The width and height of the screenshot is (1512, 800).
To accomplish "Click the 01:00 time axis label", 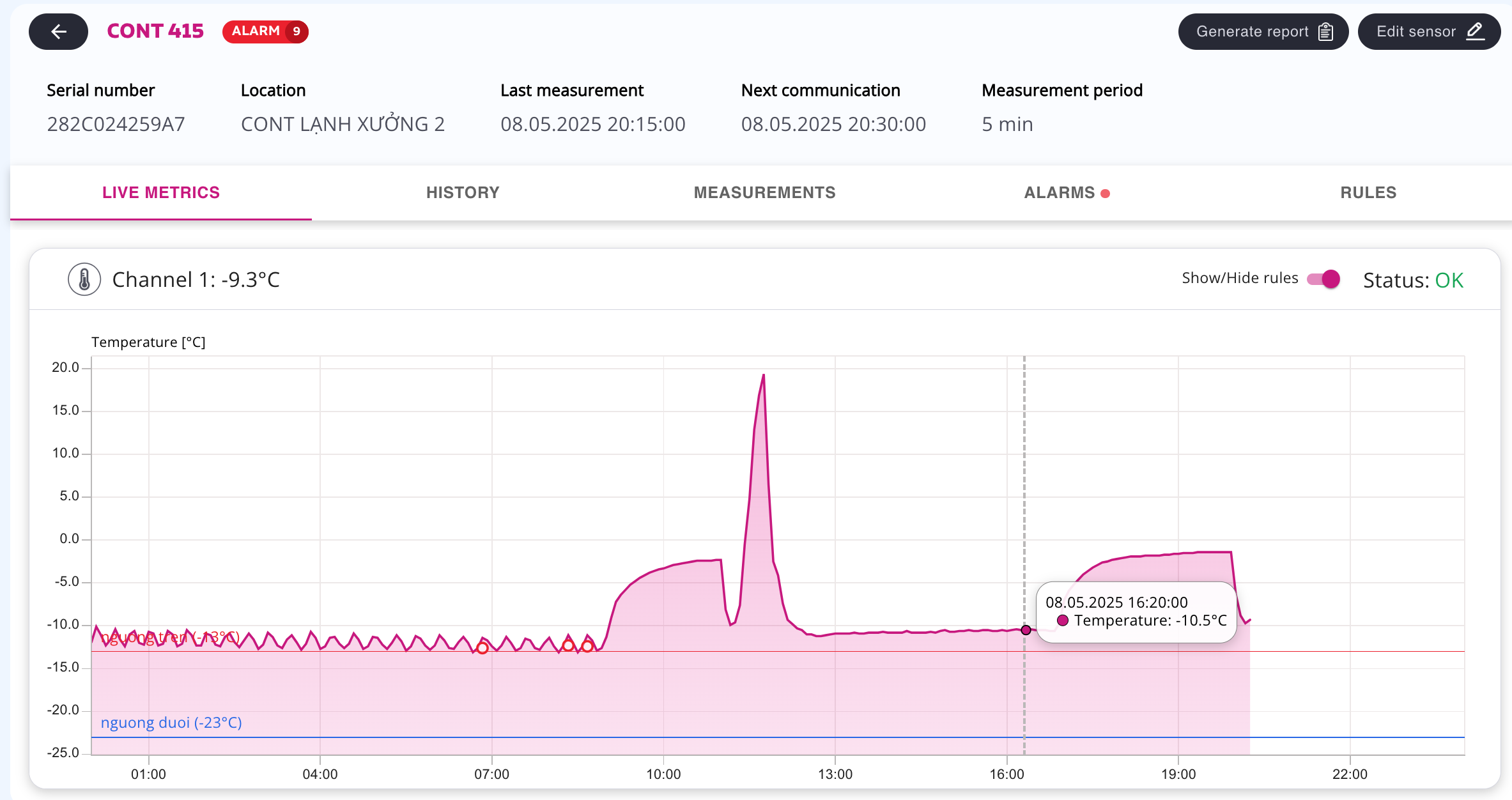I will coord(148,774).
